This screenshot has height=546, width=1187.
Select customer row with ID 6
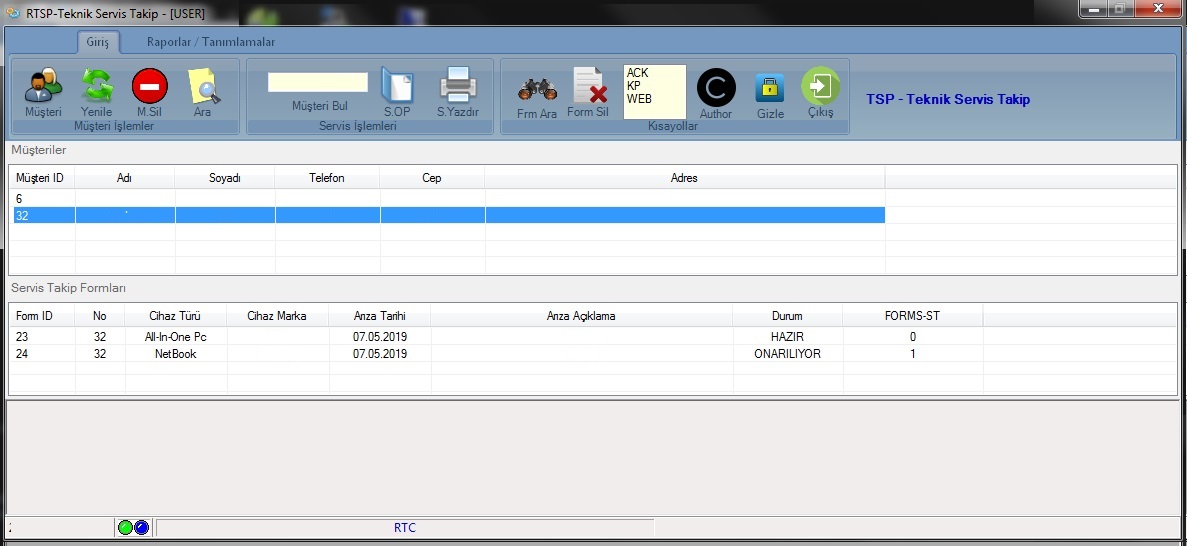click(x=450, y=198)
